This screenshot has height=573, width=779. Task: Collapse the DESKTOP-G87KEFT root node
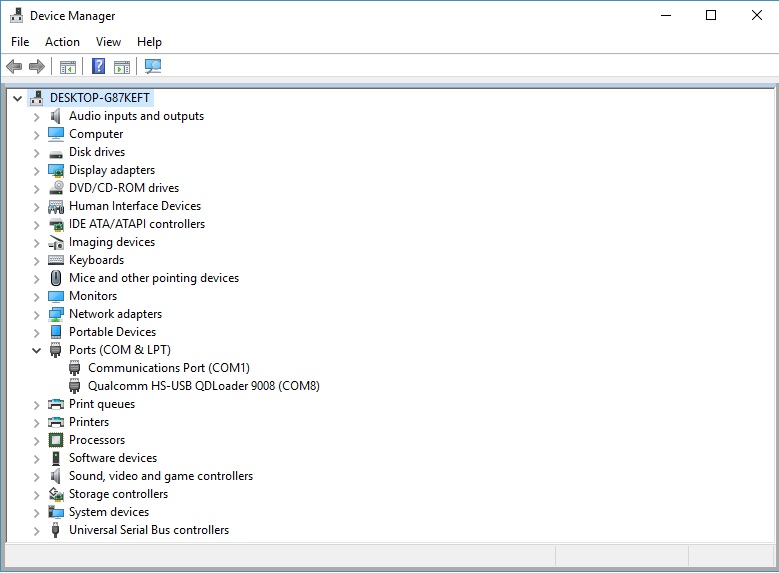coord(17,98)
